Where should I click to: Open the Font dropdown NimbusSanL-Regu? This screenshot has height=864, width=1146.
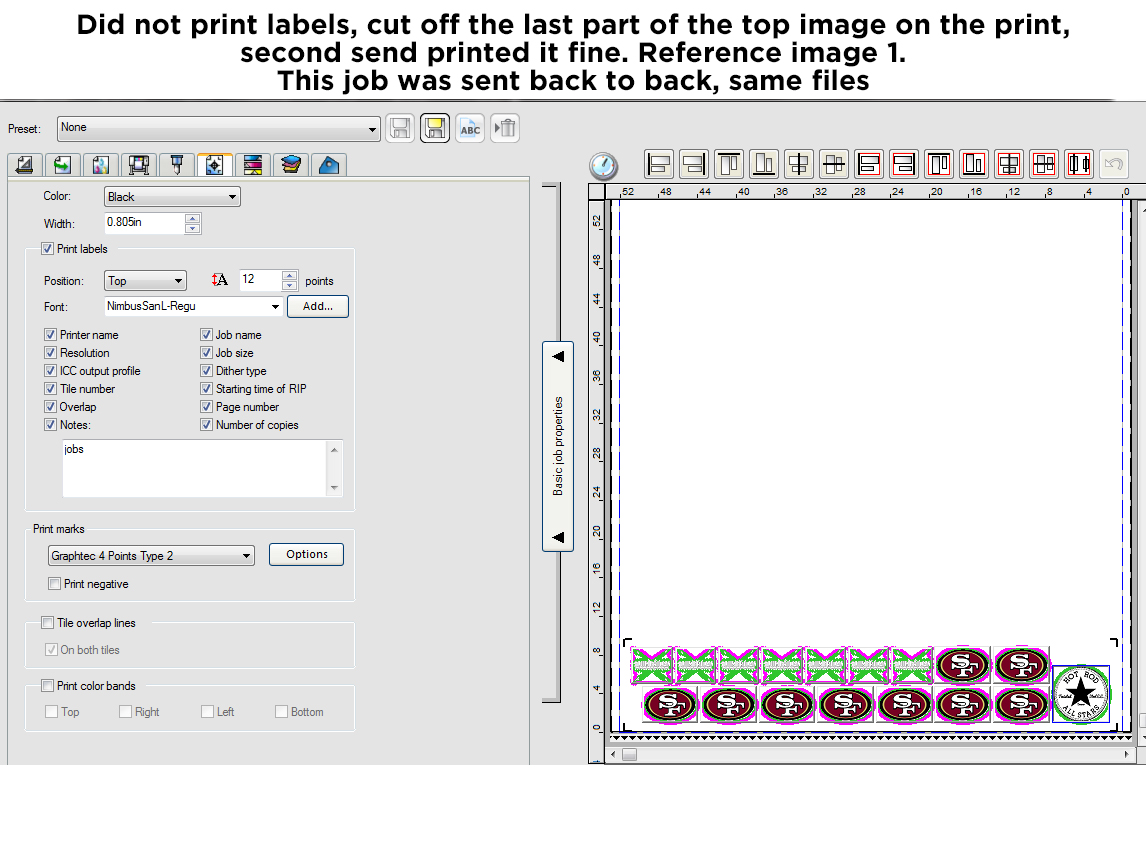194,306
